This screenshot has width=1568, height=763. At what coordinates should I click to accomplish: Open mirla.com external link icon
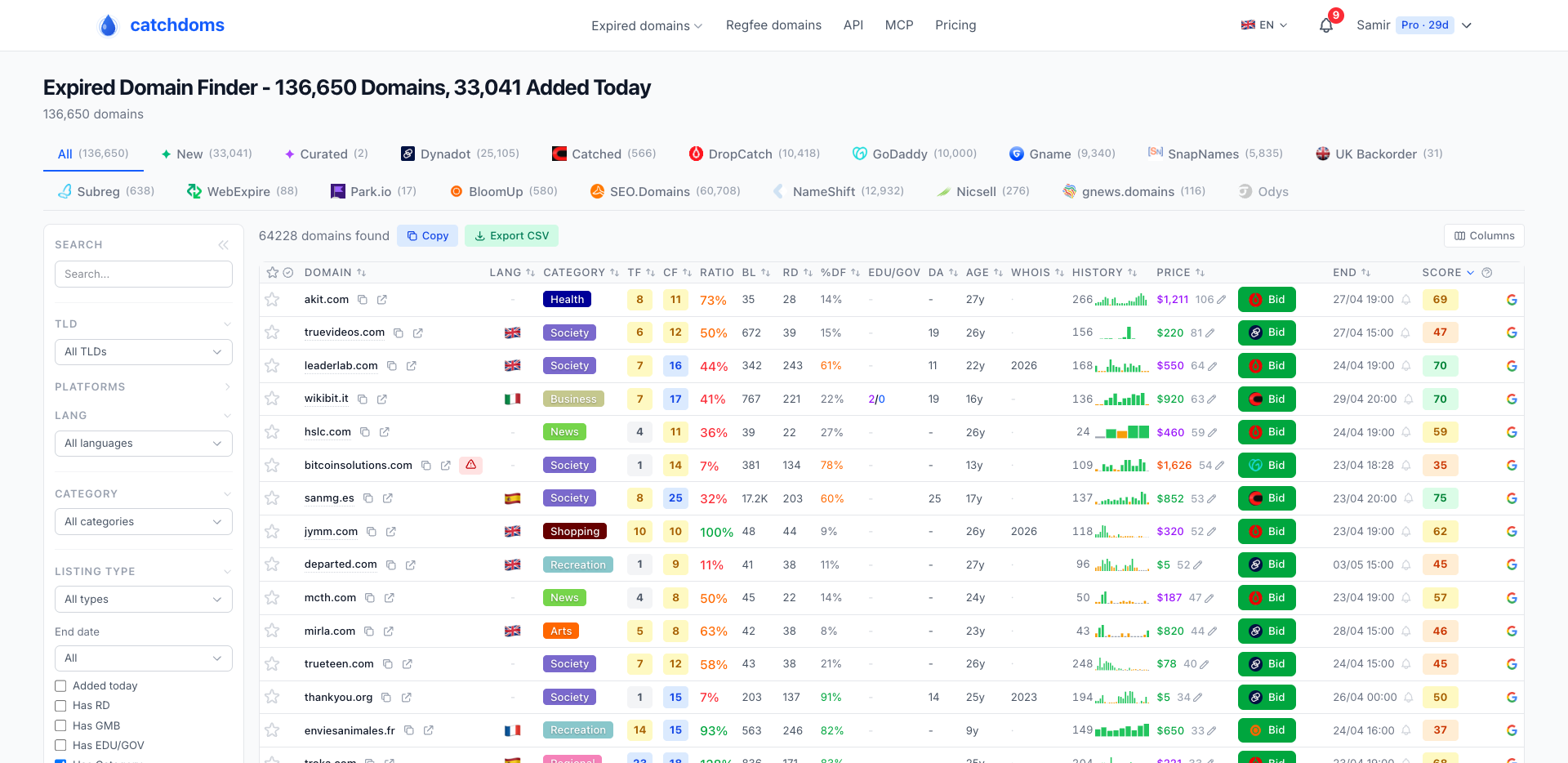click(389, 631)
